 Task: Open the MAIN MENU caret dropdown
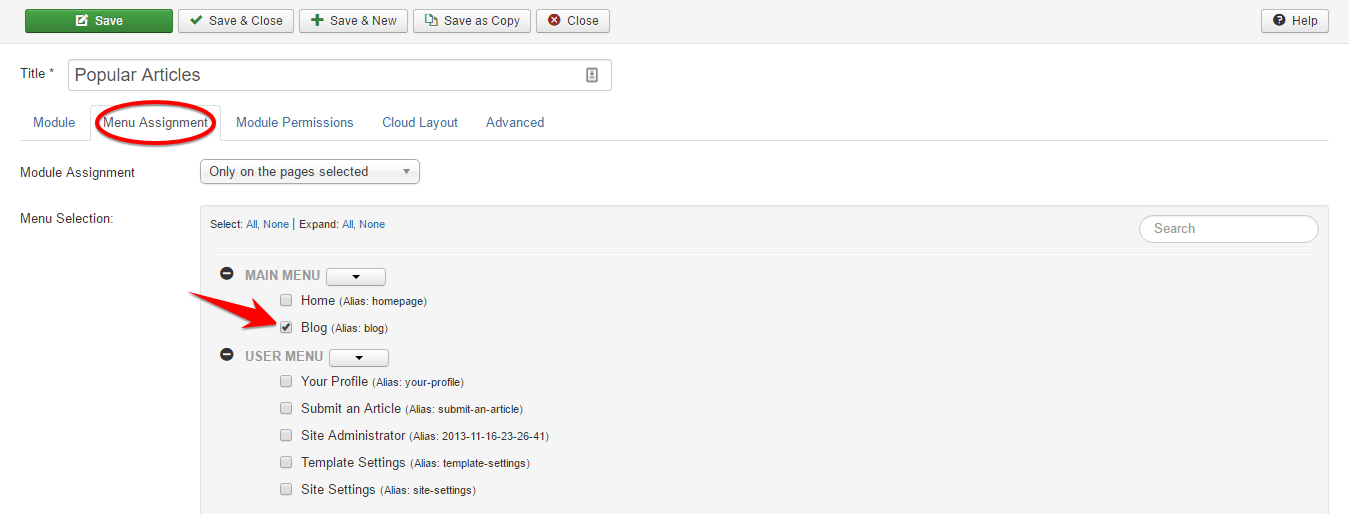(356, 277)
